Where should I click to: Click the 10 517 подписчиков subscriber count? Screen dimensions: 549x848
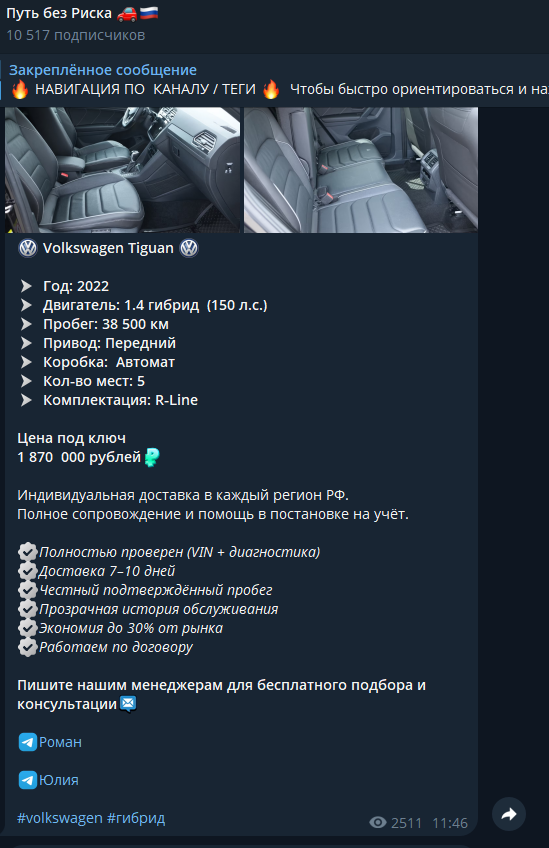(76, 35)
